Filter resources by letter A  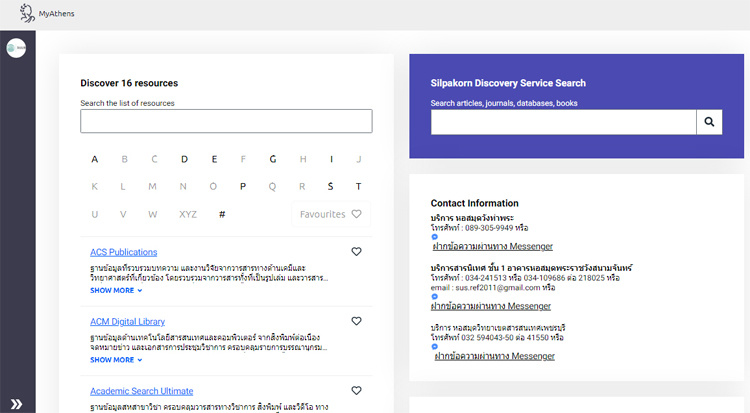click(95, 159)
